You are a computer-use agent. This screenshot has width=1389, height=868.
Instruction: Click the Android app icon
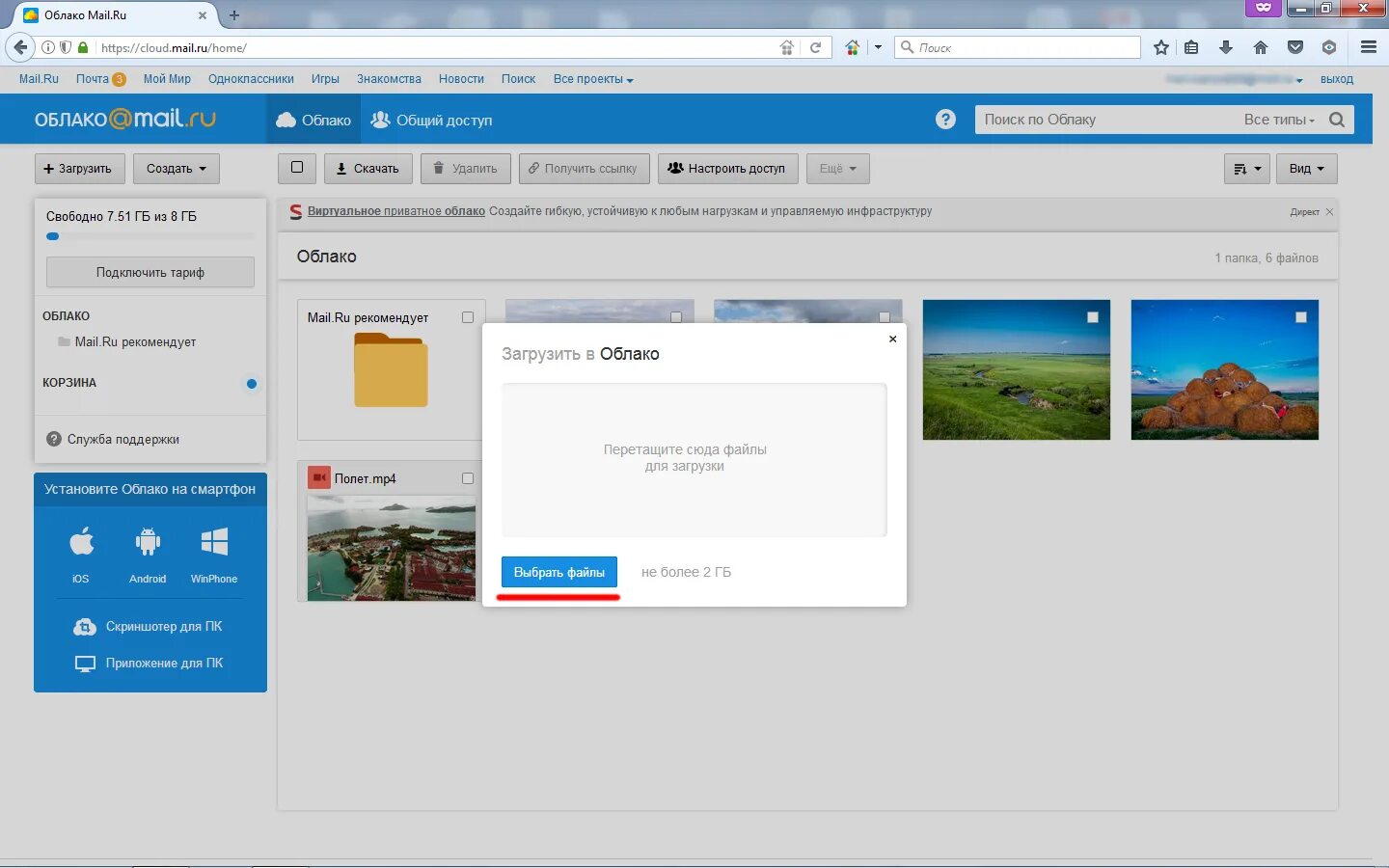pos(148,542)
